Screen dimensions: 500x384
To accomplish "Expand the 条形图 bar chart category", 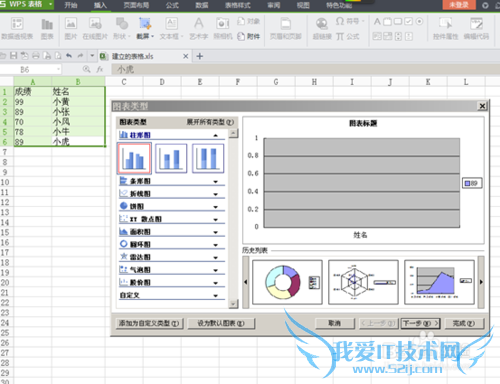I will pyautogui.click(x=216, y=181).
